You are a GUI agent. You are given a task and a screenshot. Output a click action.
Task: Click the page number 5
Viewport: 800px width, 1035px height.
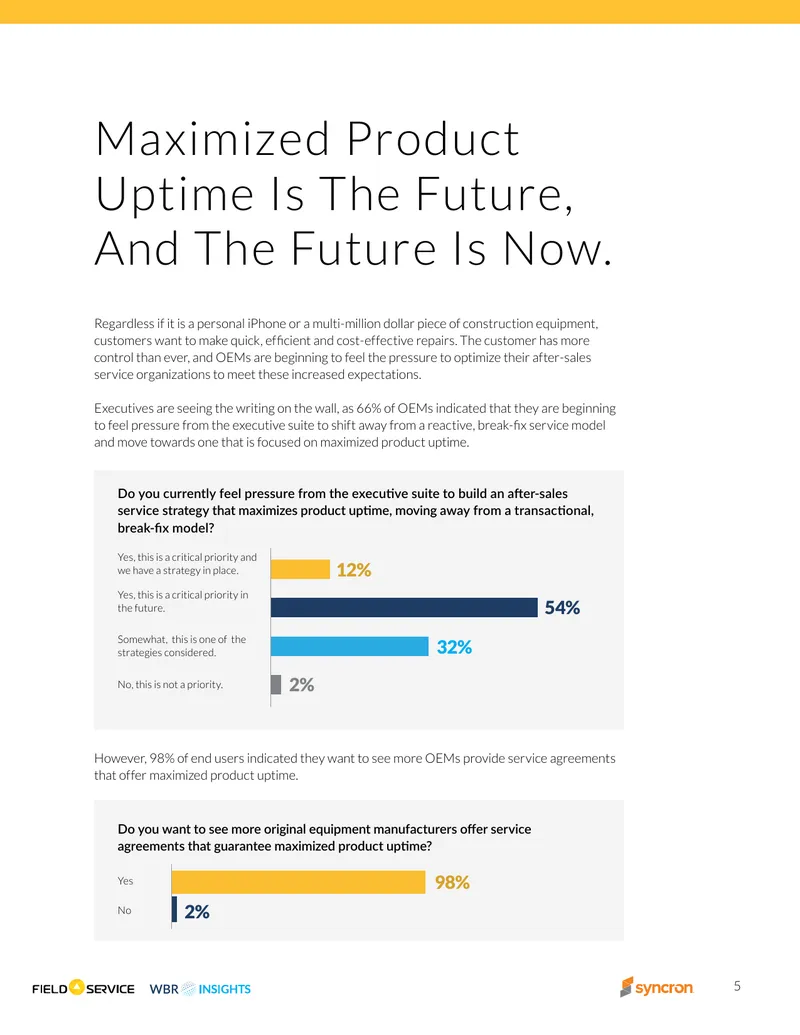coord(737,986)
